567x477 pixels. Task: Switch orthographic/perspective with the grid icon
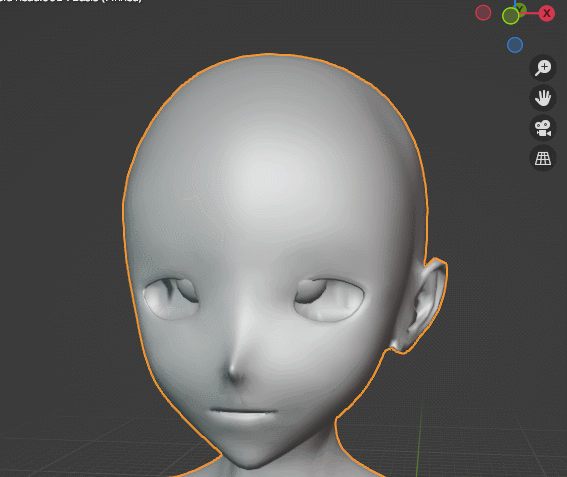(543, 158)
